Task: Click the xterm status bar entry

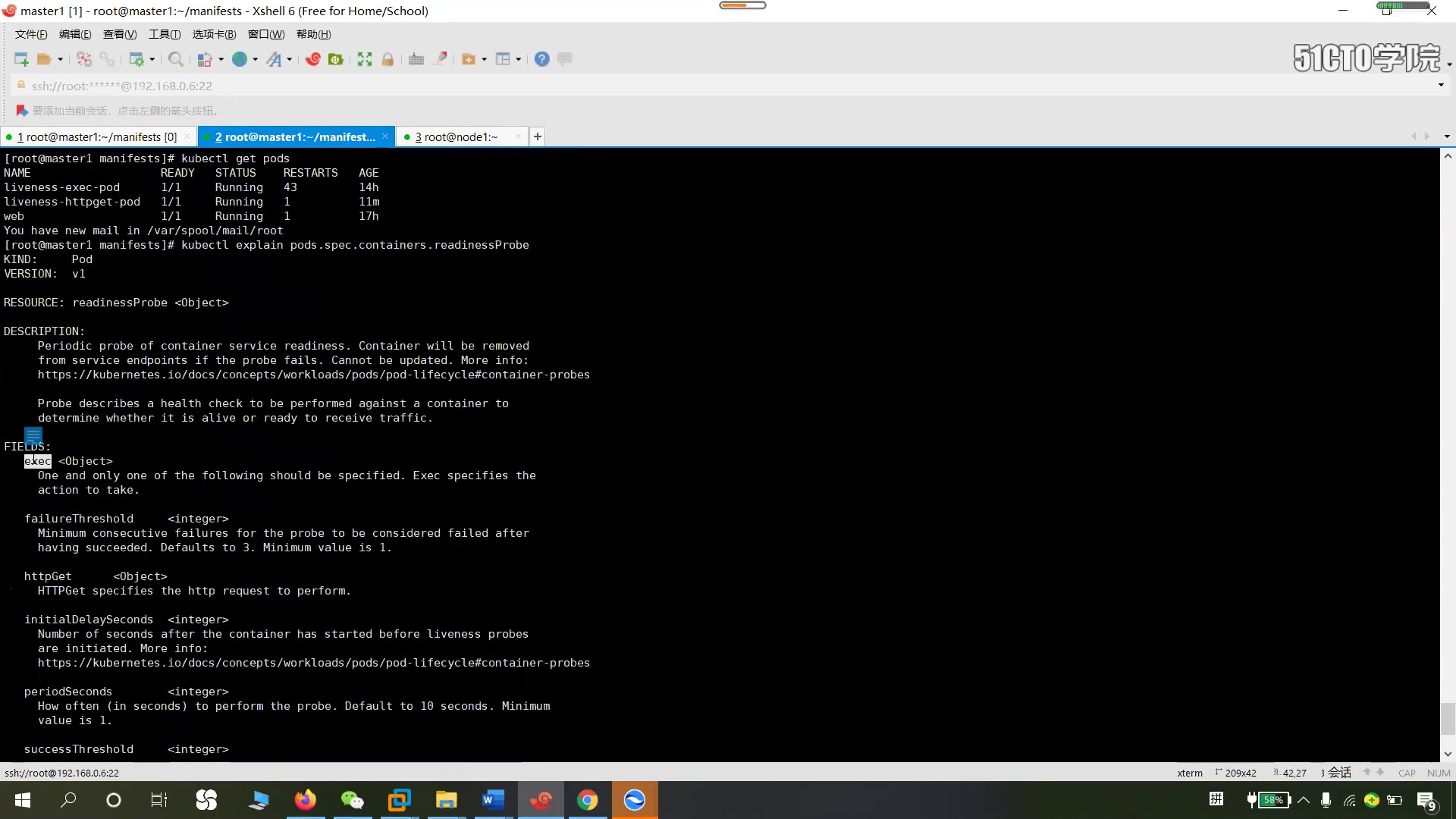Action: coord(1190,773)
